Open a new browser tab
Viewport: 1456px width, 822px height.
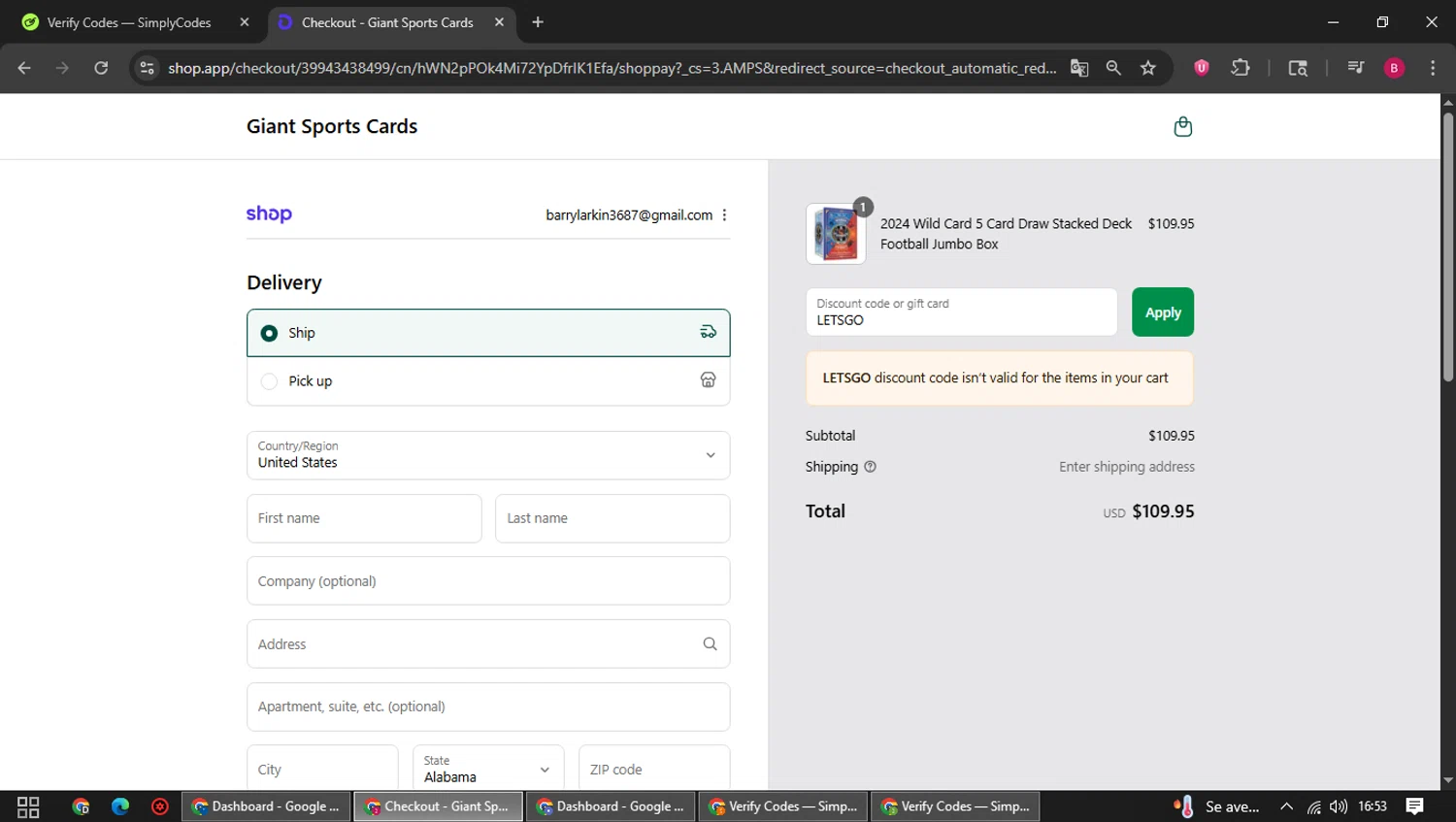[x=538, y=22]
